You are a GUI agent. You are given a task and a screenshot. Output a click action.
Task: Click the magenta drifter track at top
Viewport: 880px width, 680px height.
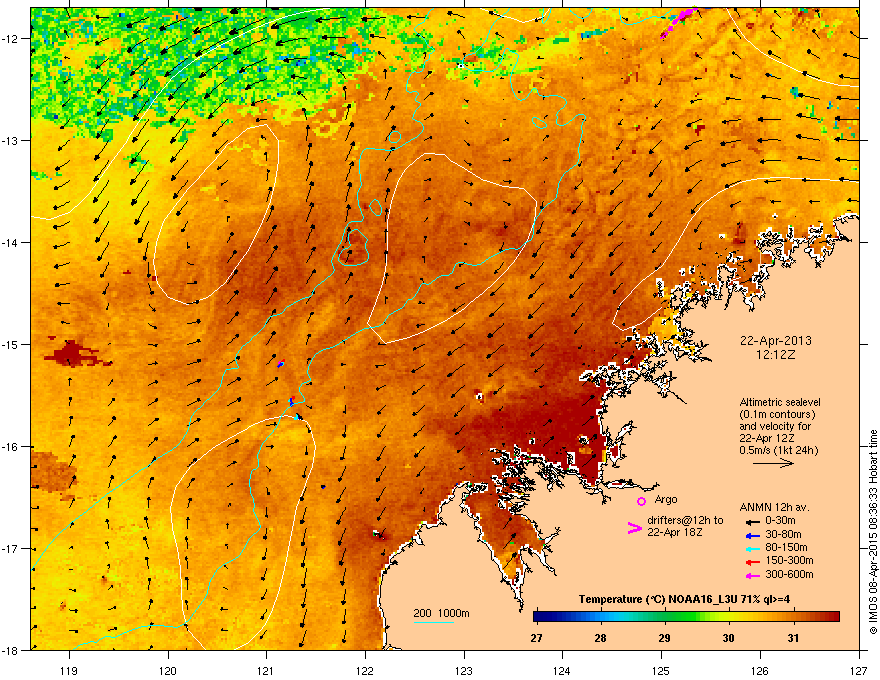tap(679, 21)
